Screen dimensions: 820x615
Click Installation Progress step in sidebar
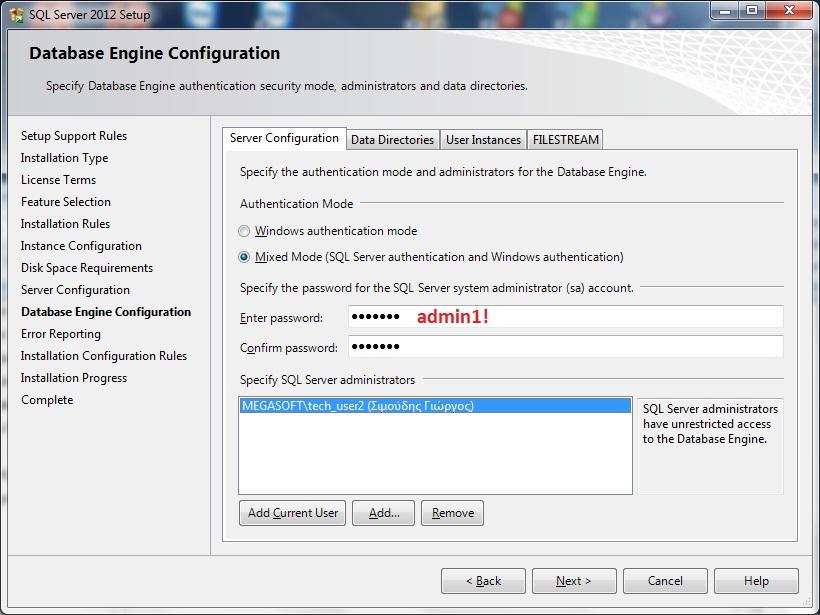click(74, 378)
